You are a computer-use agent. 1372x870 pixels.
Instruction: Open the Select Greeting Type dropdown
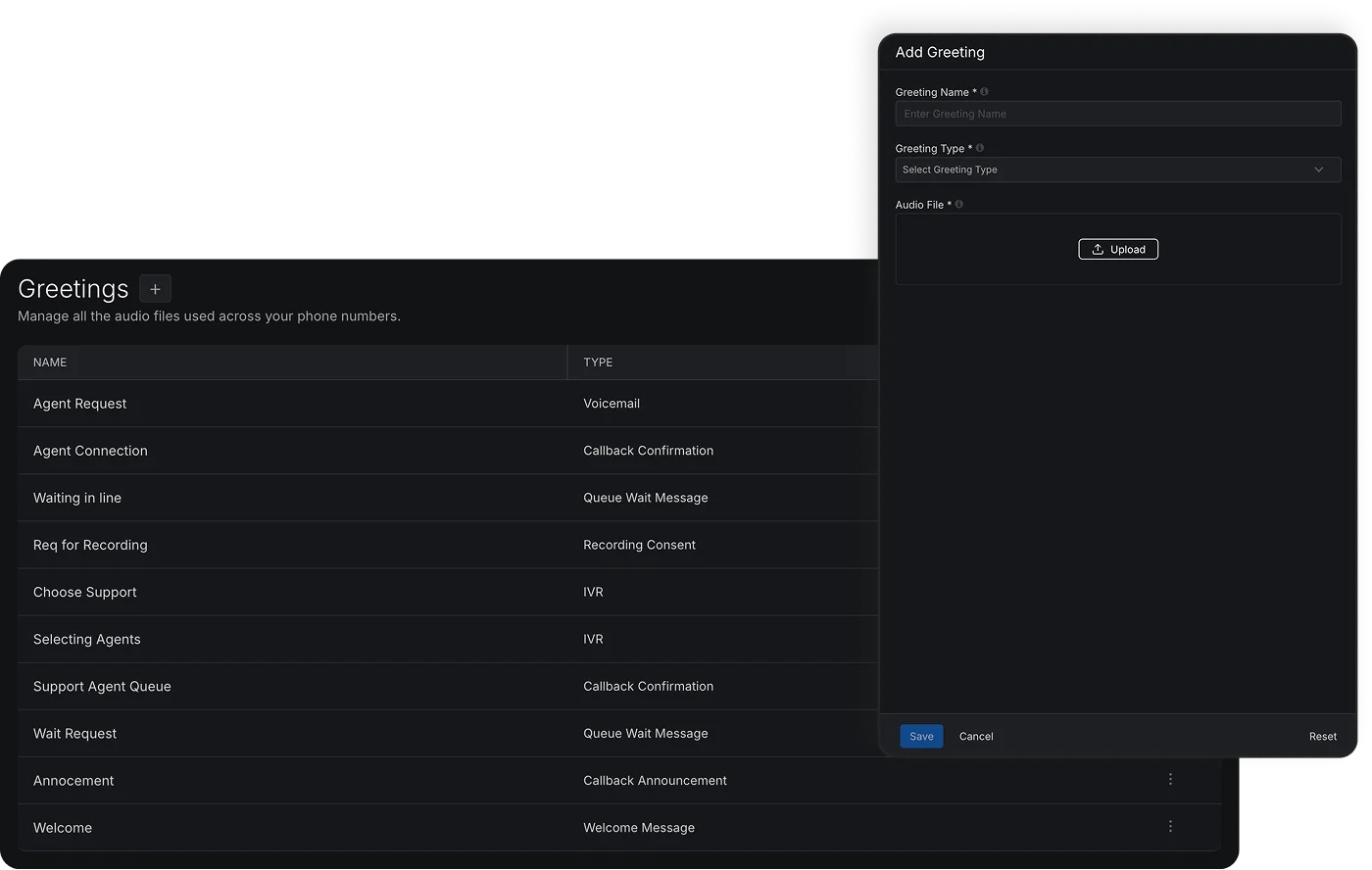(1118, 169)
